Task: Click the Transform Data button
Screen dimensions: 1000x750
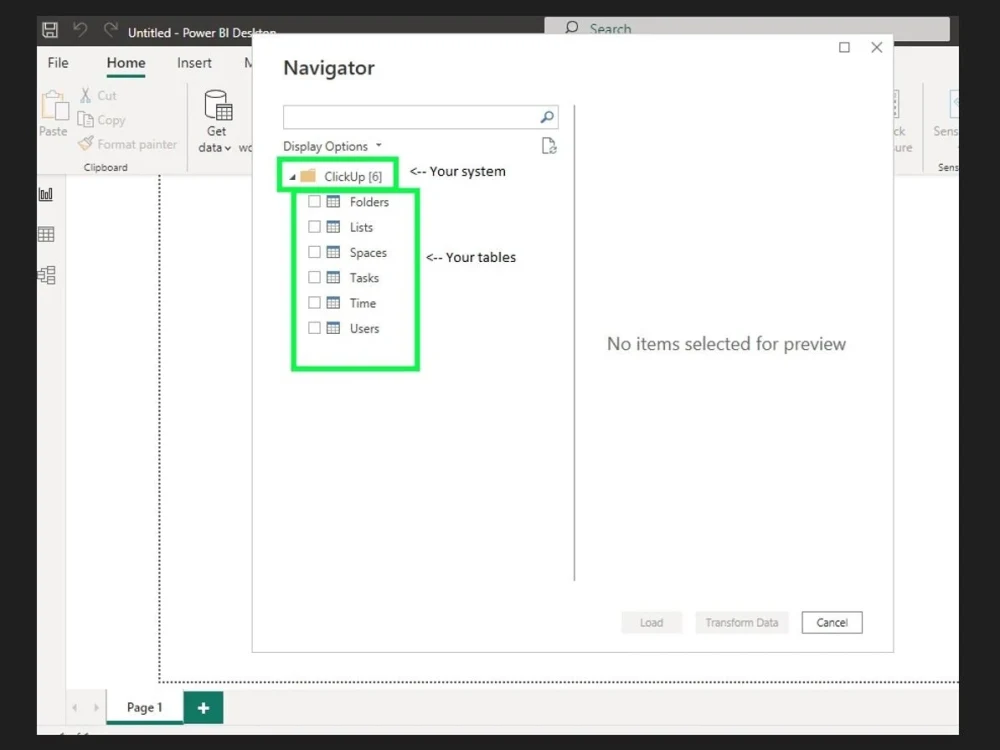Action: click(x=741, y=622)
